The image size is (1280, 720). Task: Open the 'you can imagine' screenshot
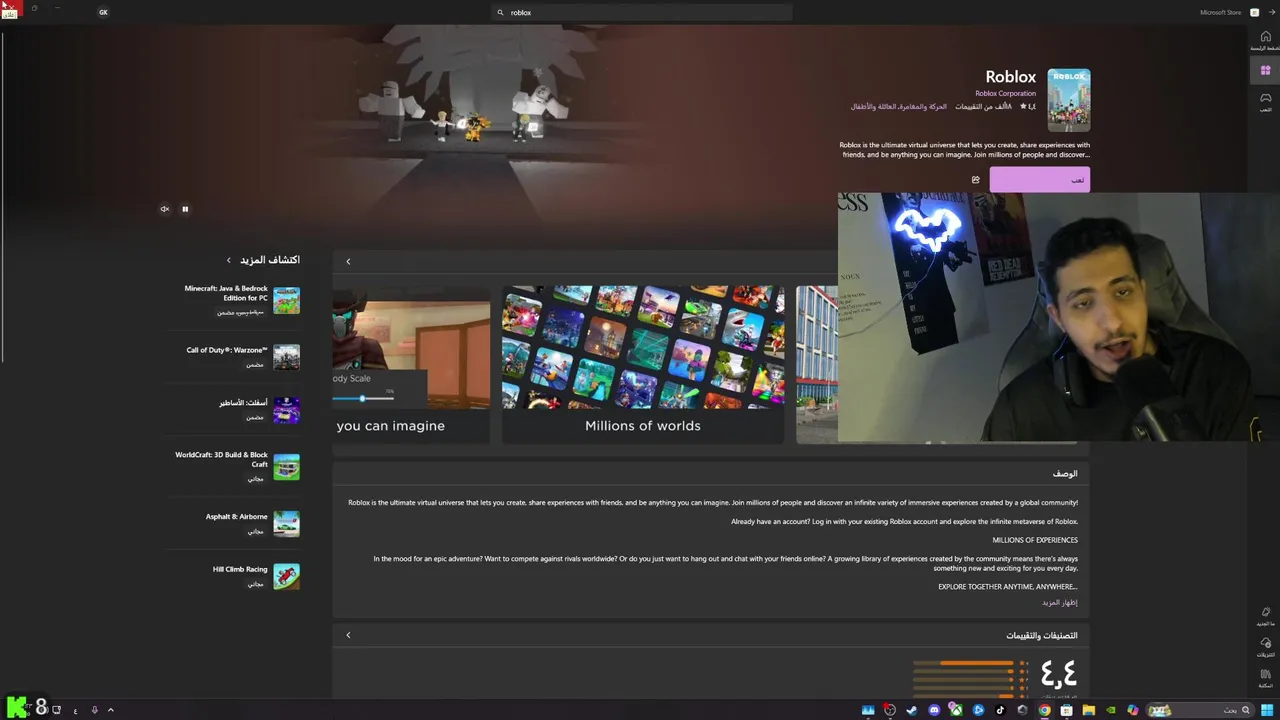click(411, 364)
